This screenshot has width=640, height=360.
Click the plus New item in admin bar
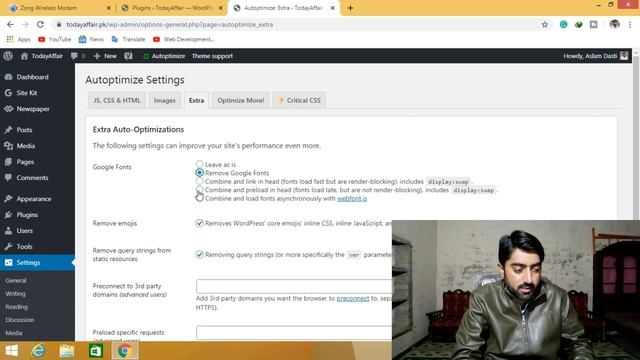click(x=105, y=56)
